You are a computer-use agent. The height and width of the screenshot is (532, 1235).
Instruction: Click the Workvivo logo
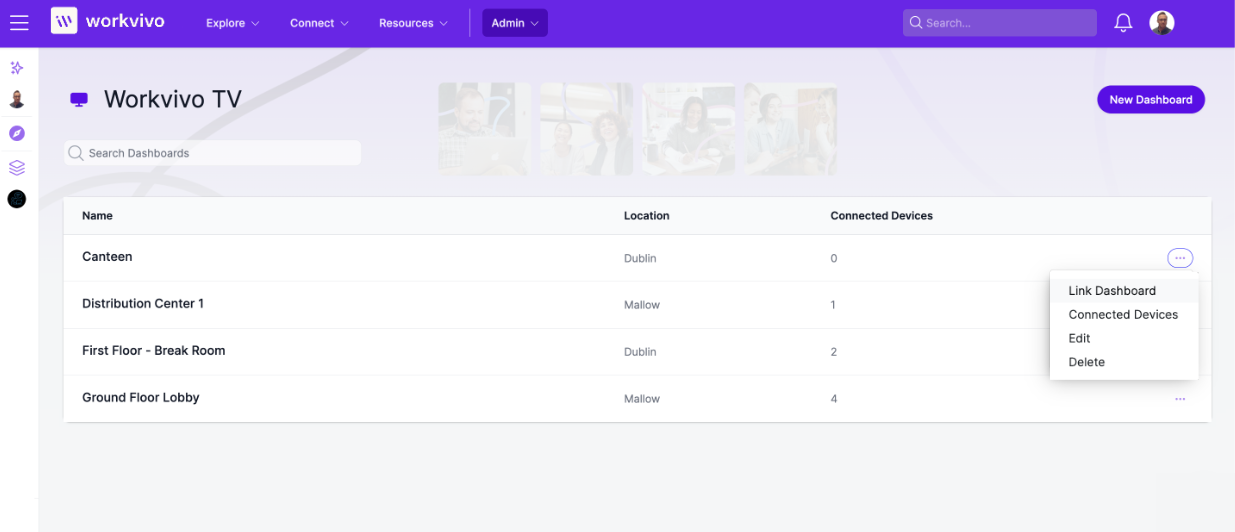tap(108, 21)
